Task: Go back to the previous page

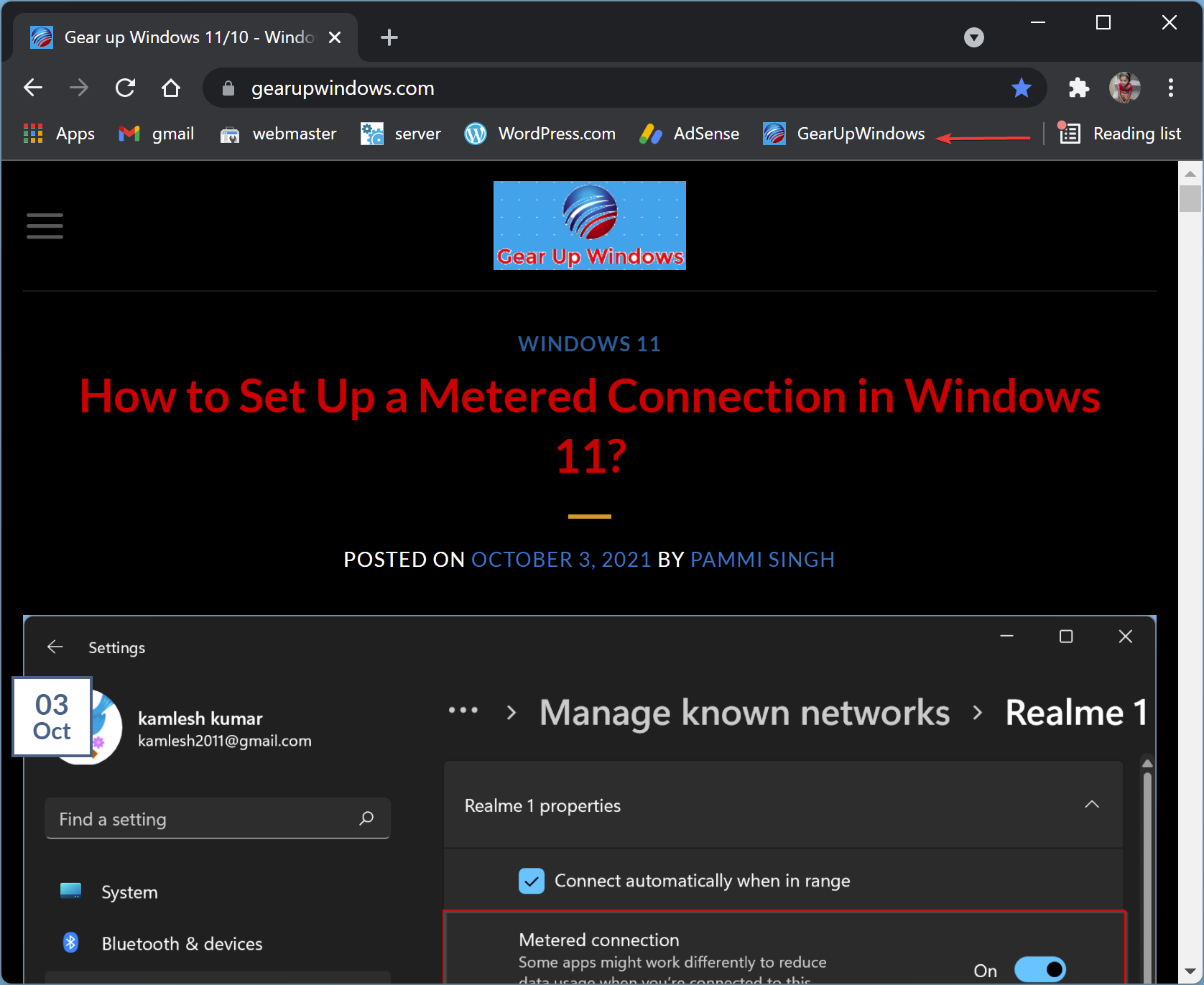Action: (33, 88)
